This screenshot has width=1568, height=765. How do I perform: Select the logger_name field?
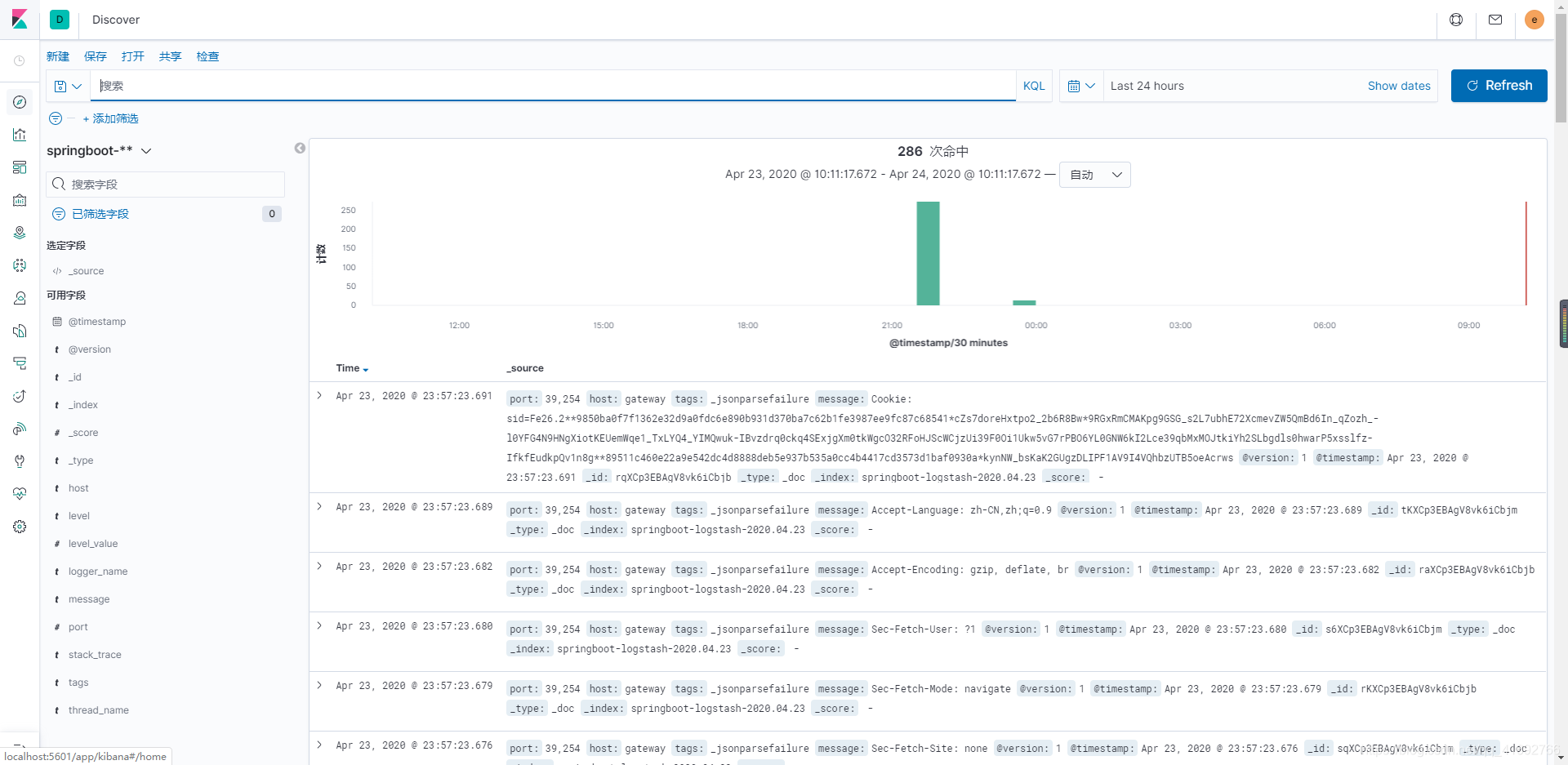98,572
